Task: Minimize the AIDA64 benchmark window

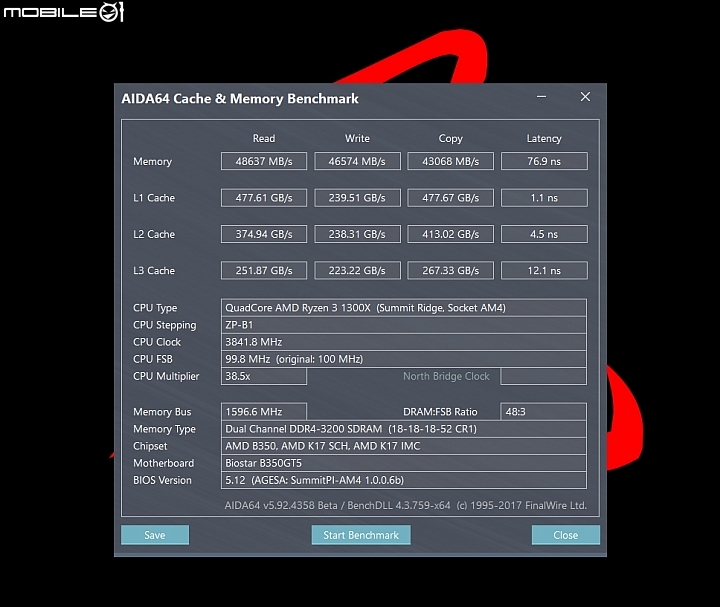Action: click(x=541, y=97)
